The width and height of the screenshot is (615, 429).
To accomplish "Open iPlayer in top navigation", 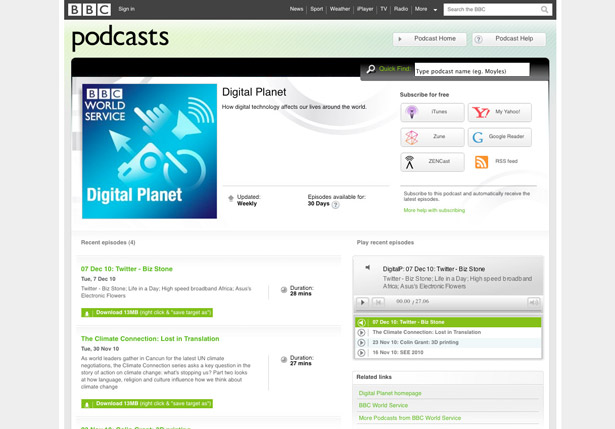I will pyautogui.click(x=365, y=9).
